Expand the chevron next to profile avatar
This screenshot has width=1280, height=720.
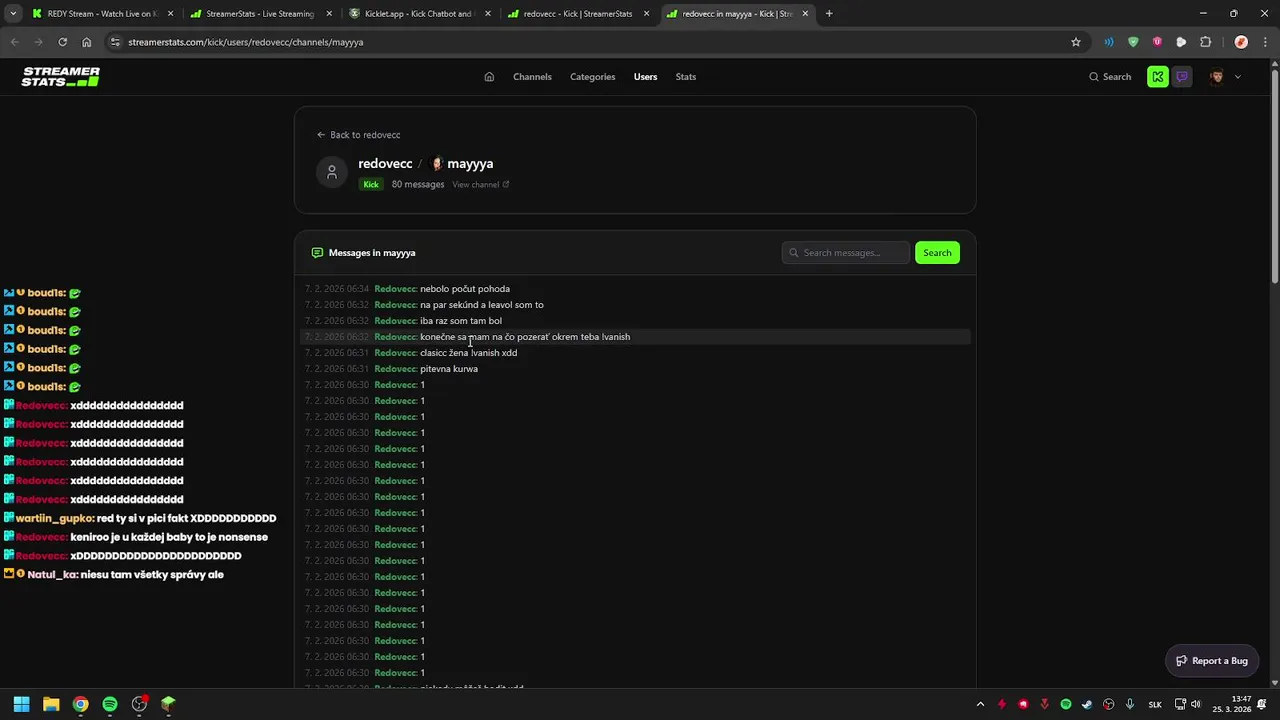tap(1238, 77)
